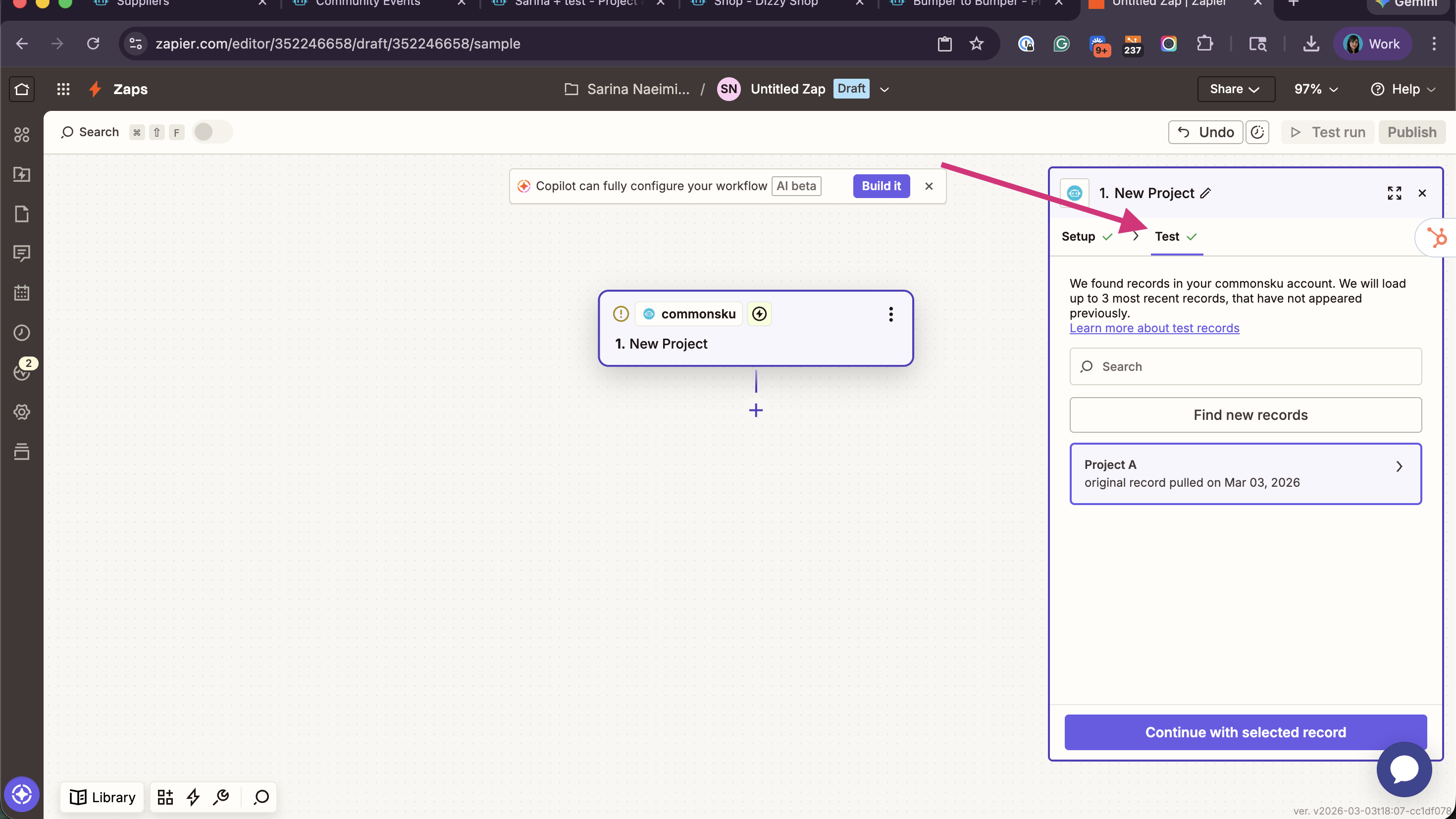Screen dimensions: 1456x819
Task: Open the Copilot icon at bottom left
Action: click(21, 794)
